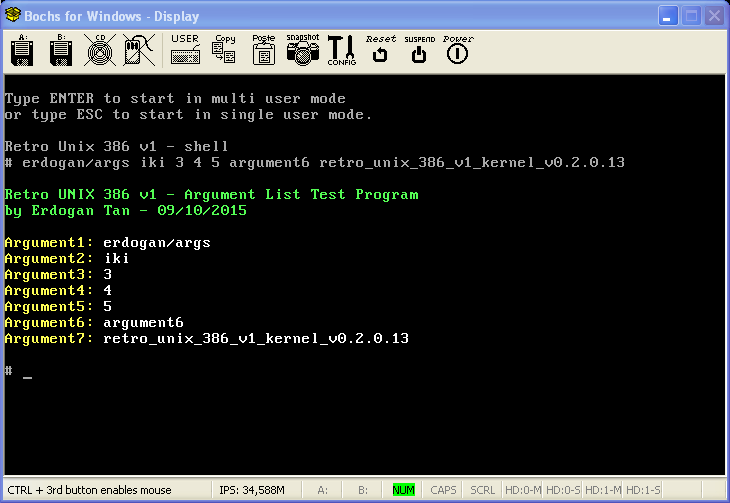
Task: Click the USER keyboard shortcut button
Action: point(185,50)
